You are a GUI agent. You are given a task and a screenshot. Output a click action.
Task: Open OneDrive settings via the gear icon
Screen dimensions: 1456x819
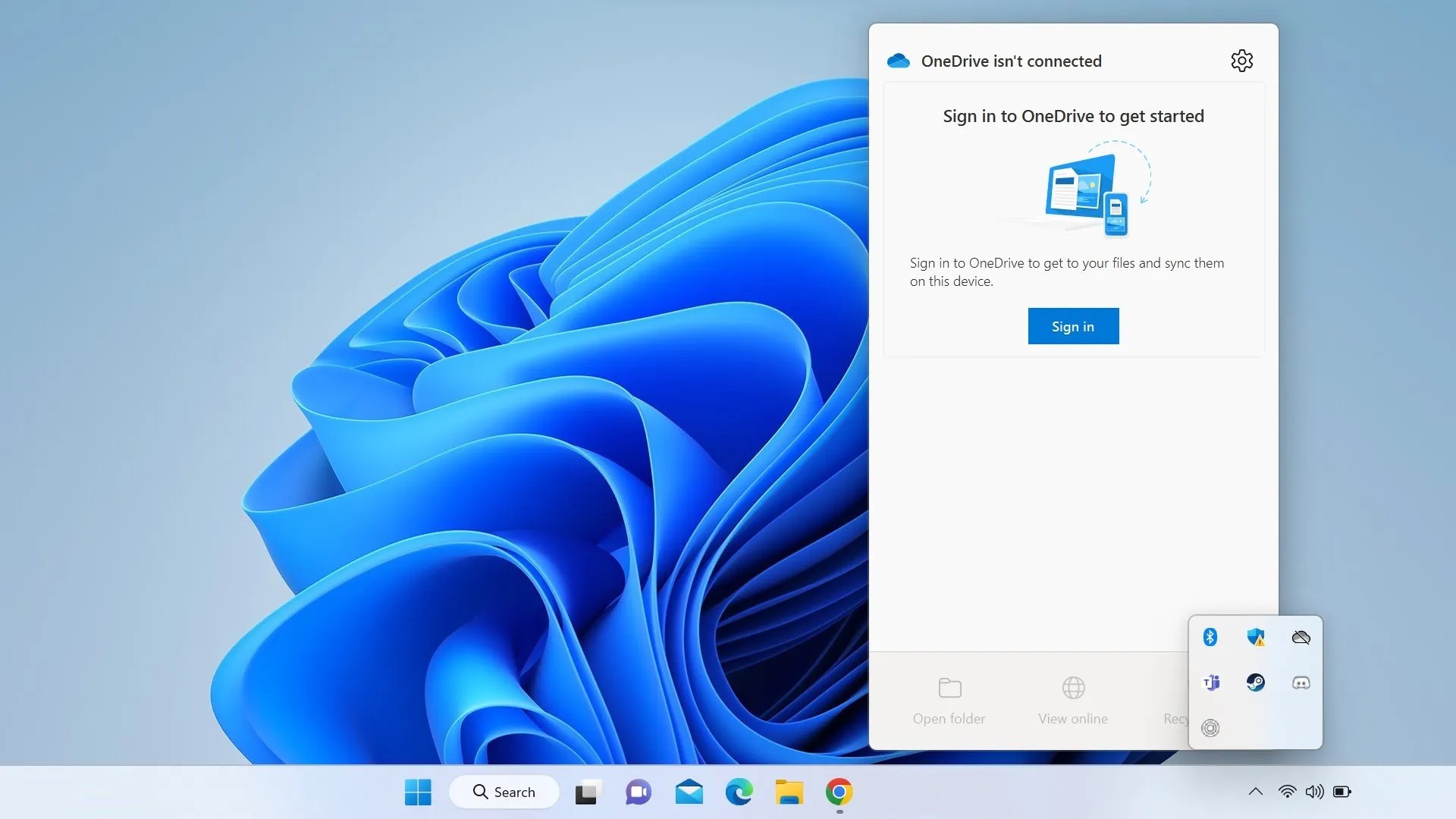coord(1241,61)
